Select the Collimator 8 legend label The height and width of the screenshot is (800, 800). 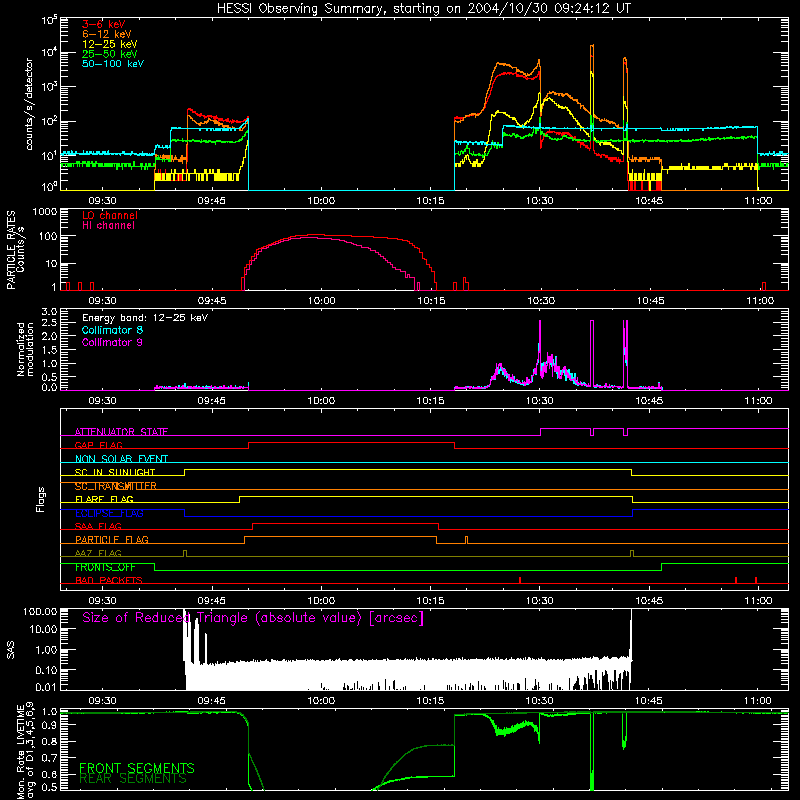pyautogui.click(x=112, y=330)
